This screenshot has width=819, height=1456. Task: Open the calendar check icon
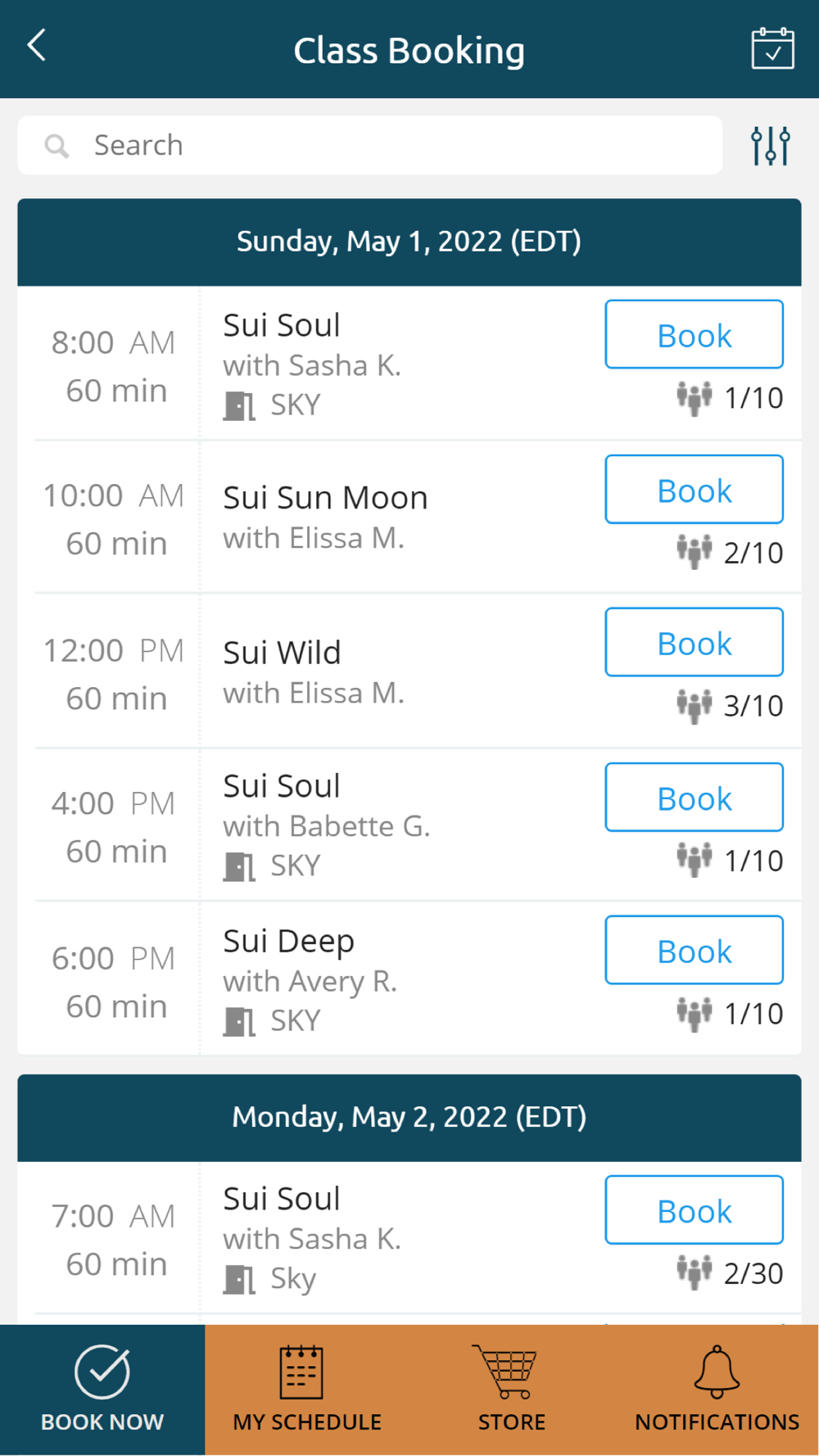[772, 48]
